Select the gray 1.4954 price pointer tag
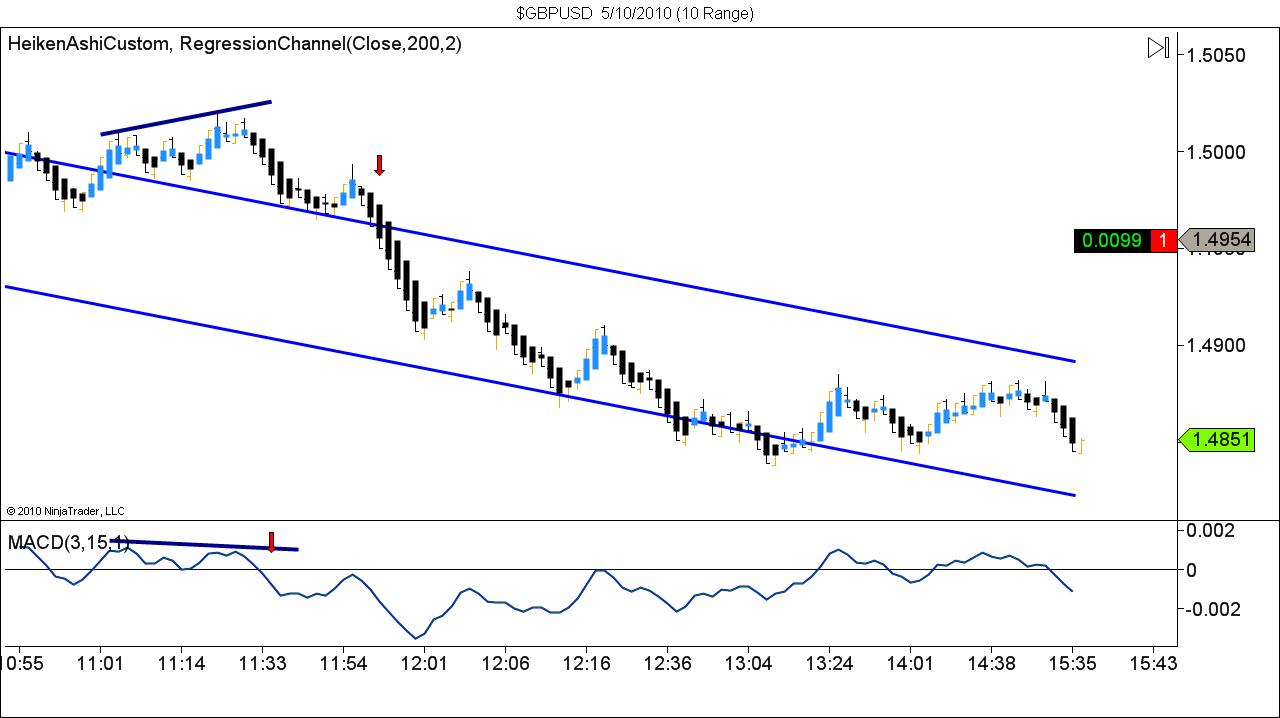This screenshot has height=718, width=1280. click(1222, 240)
